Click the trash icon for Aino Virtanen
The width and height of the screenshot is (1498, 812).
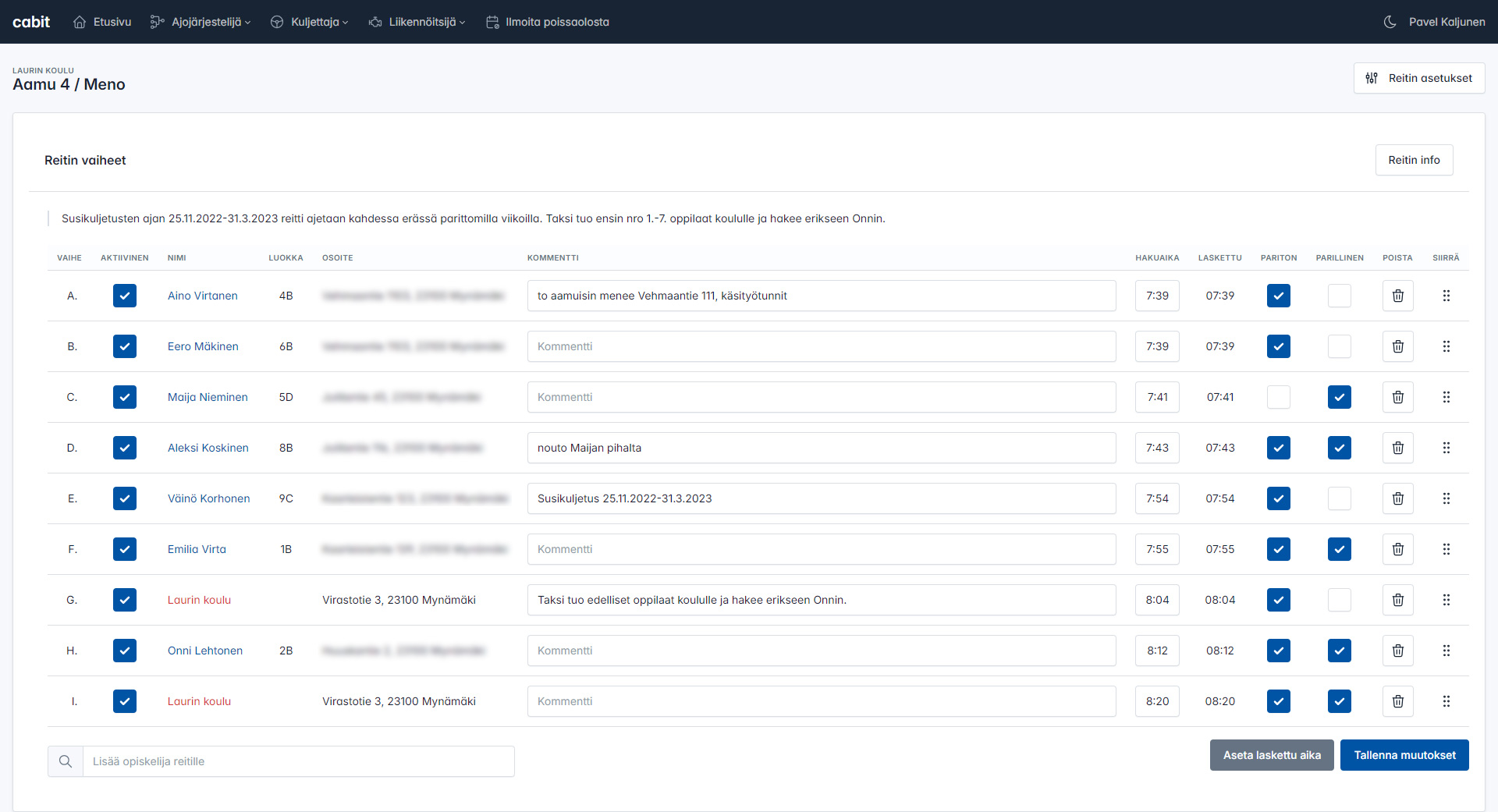click(x=1397, y=296)
